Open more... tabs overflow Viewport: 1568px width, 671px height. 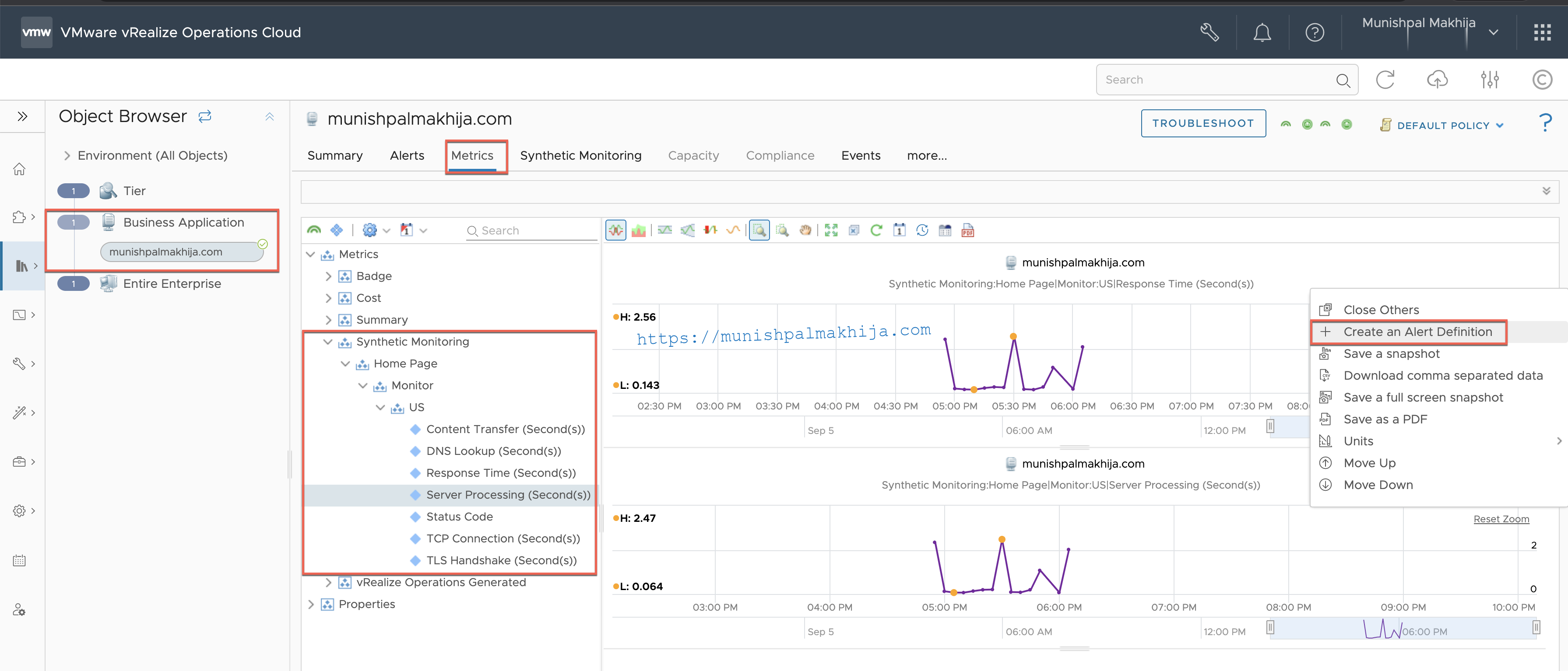[926, 156]
